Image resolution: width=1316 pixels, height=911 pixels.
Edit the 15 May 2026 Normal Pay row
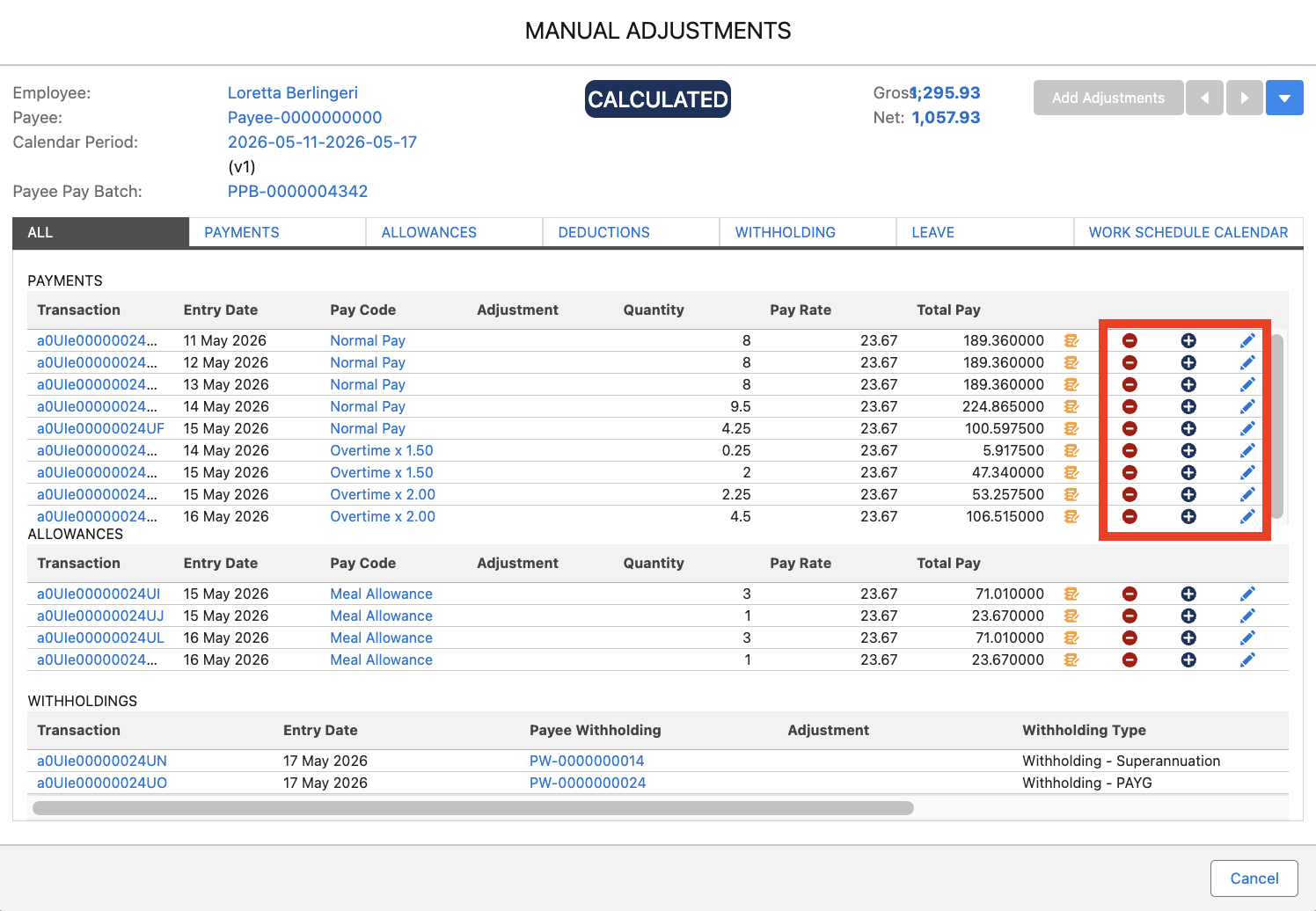click(x=1247, y=428)
